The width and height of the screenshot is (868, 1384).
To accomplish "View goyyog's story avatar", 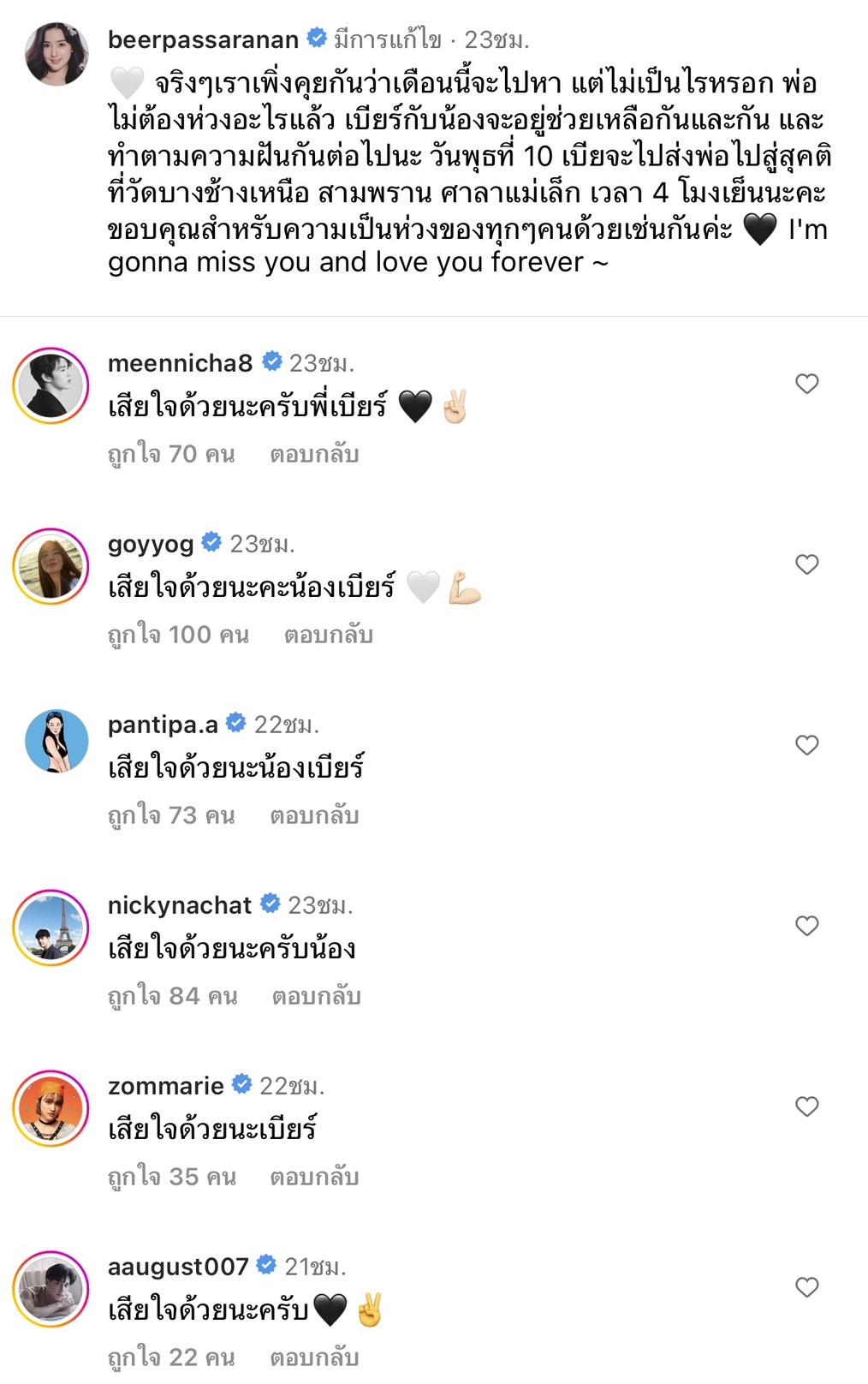I will pos(51,566).
